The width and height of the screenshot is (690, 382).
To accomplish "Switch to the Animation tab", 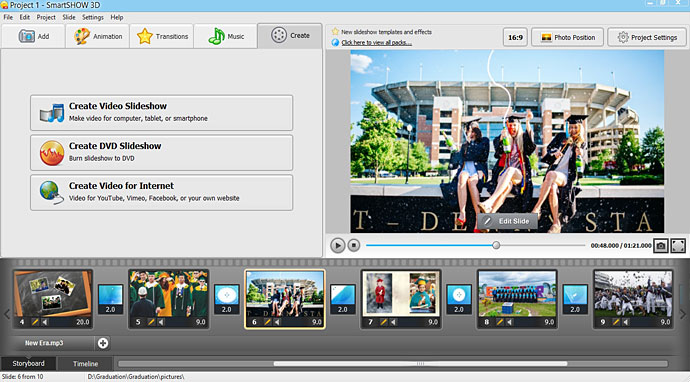I will tap(98, 36).
